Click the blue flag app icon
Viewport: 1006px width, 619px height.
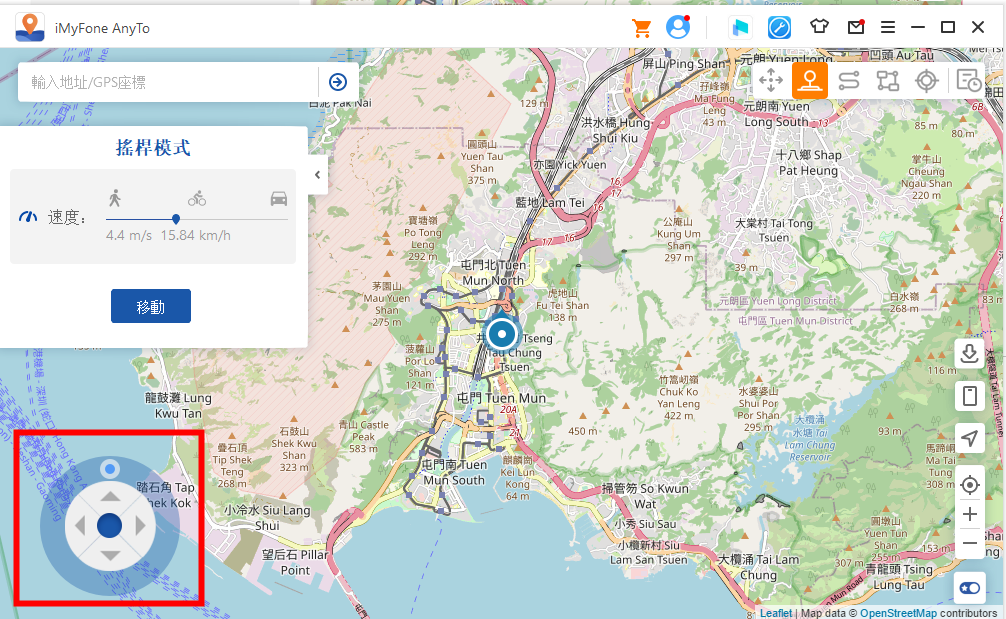click(740, 28)
